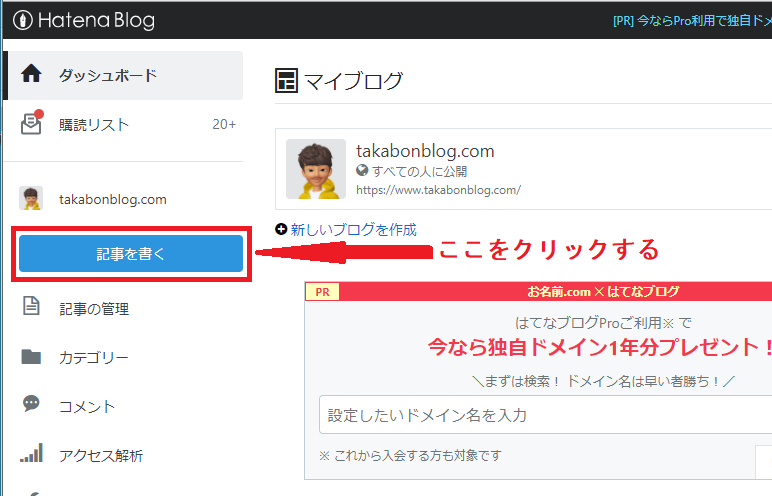The height and width of the screenshot is (496, 772).
Task: Click the マイブログ layout icon
Action: [x=286, y=80]
